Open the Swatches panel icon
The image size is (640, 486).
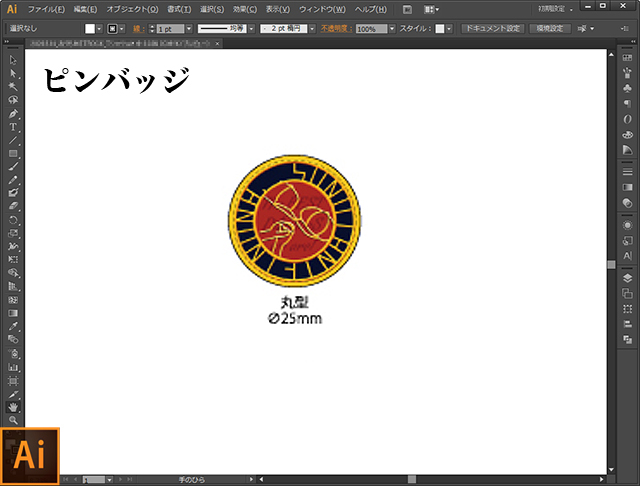[627, 58]
